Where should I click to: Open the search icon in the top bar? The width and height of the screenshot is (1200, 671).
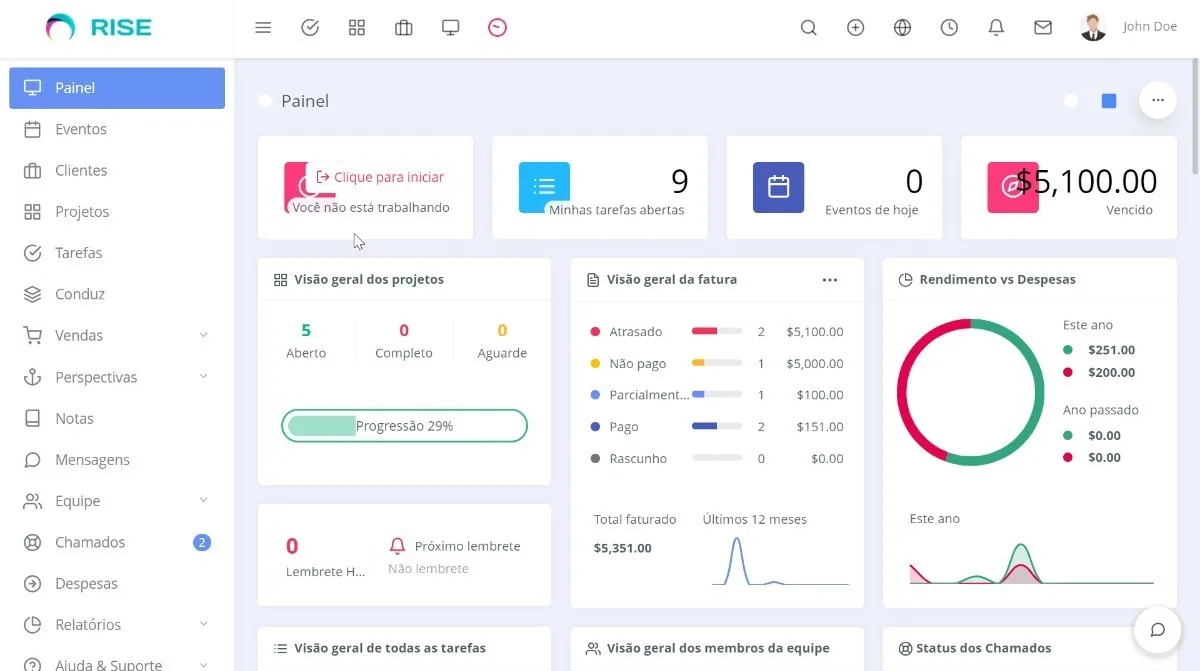coord(808,27)
